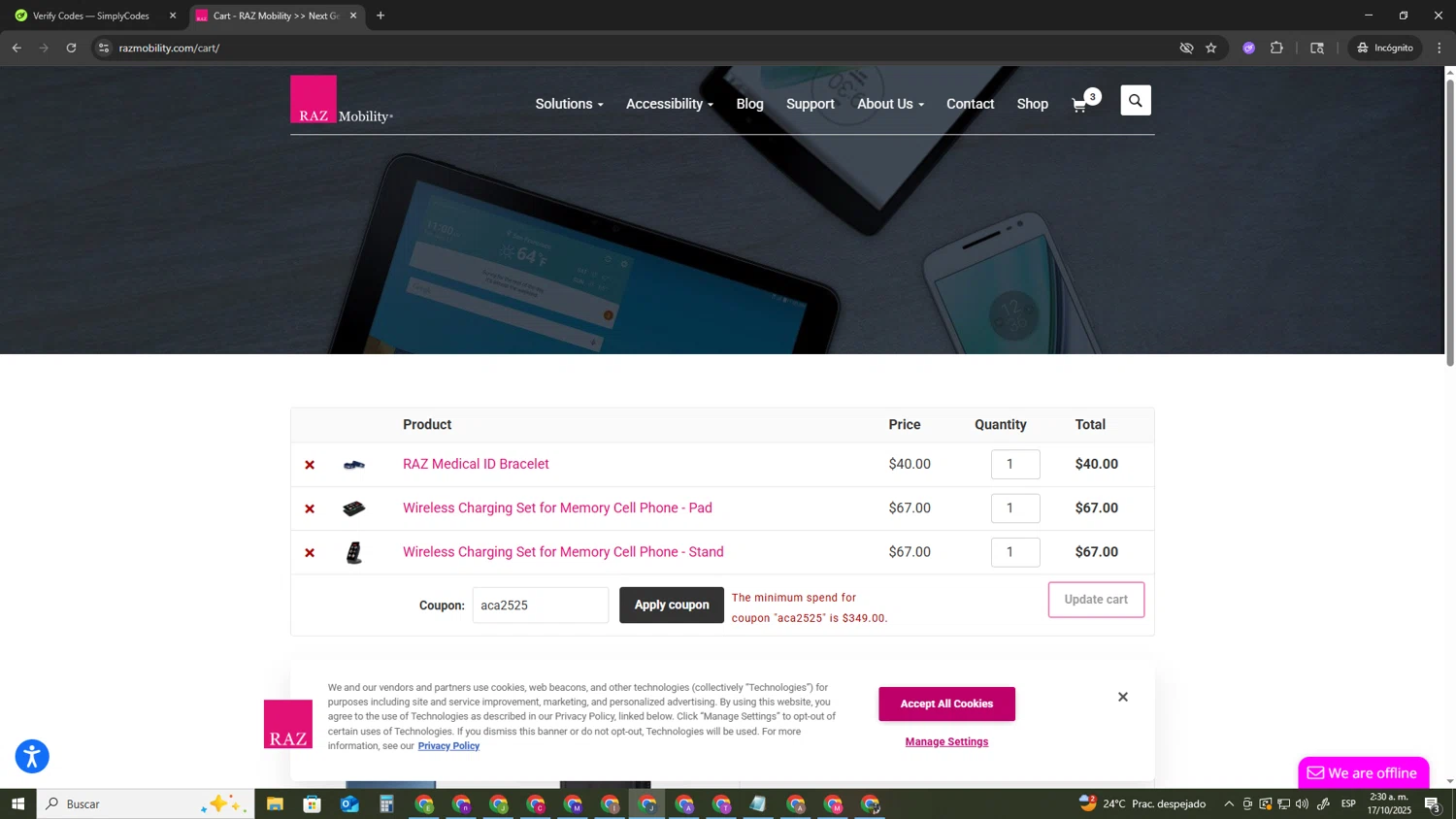The image size is (1456, 819).
Task: Reload the page in browser toolbar
Action: [71, 48]
